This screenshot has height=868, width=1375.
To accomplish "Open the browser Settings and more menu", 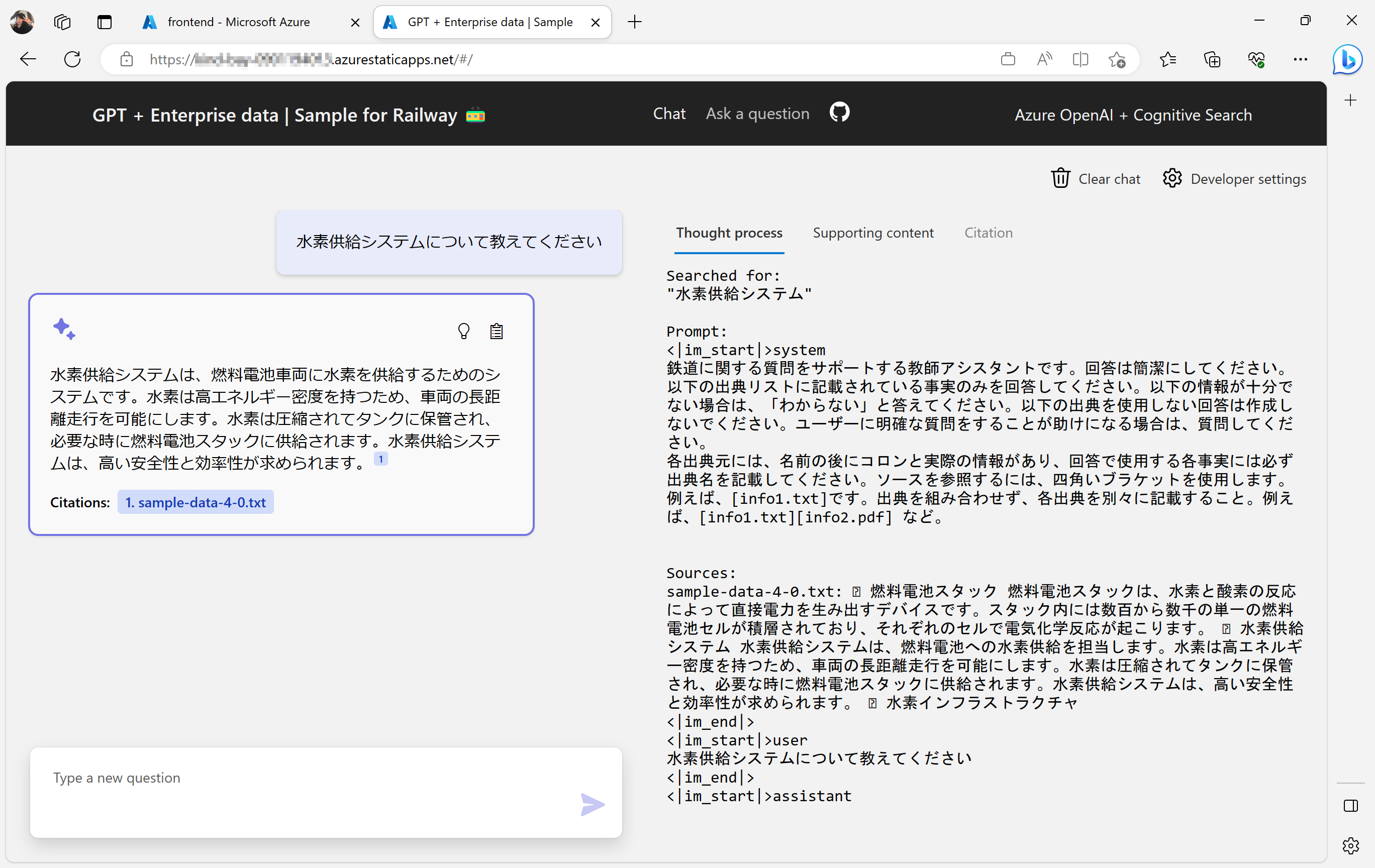I will tap(1300, 59).
